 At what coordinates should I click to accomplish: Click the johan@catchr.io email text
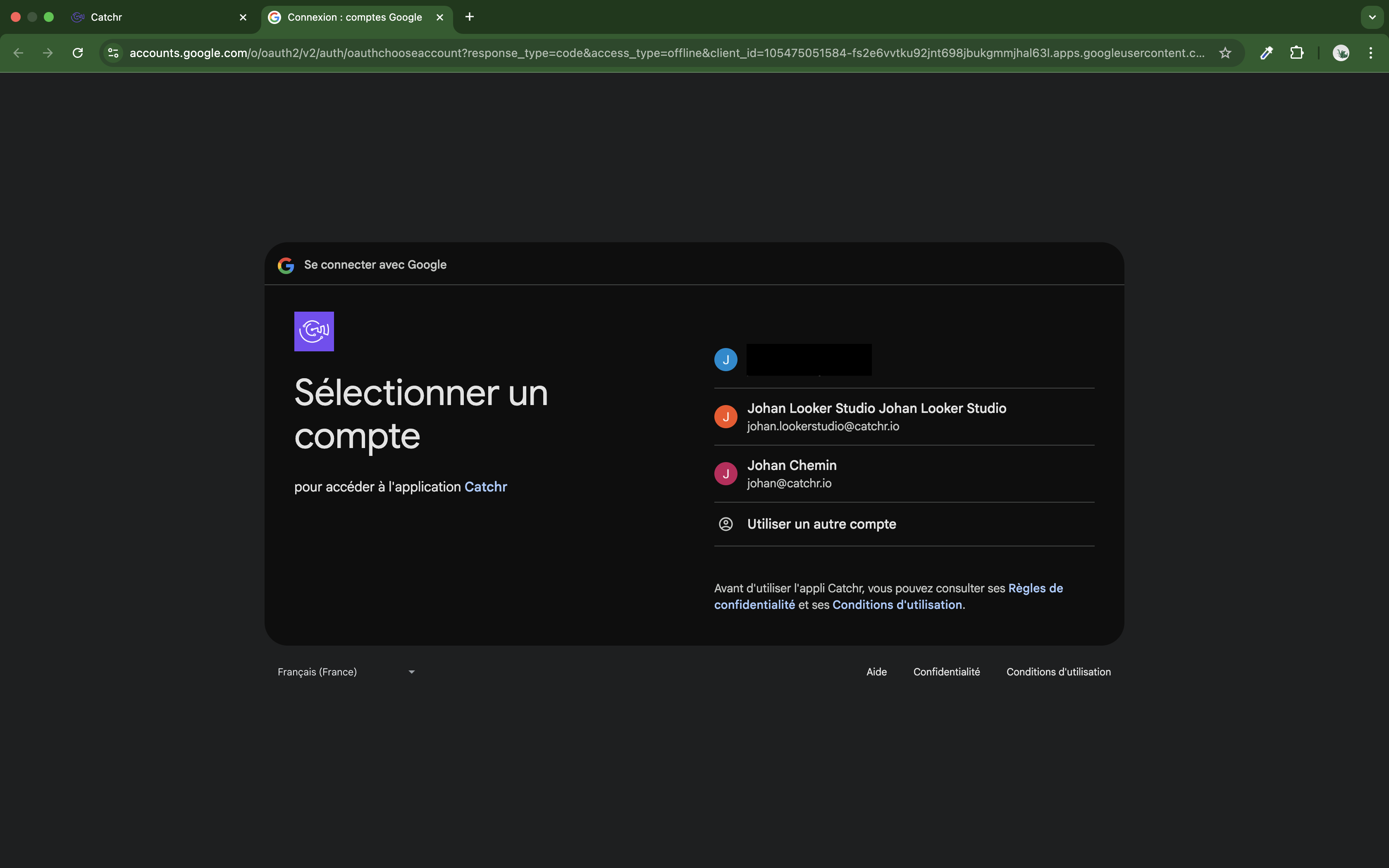(789, 483)
